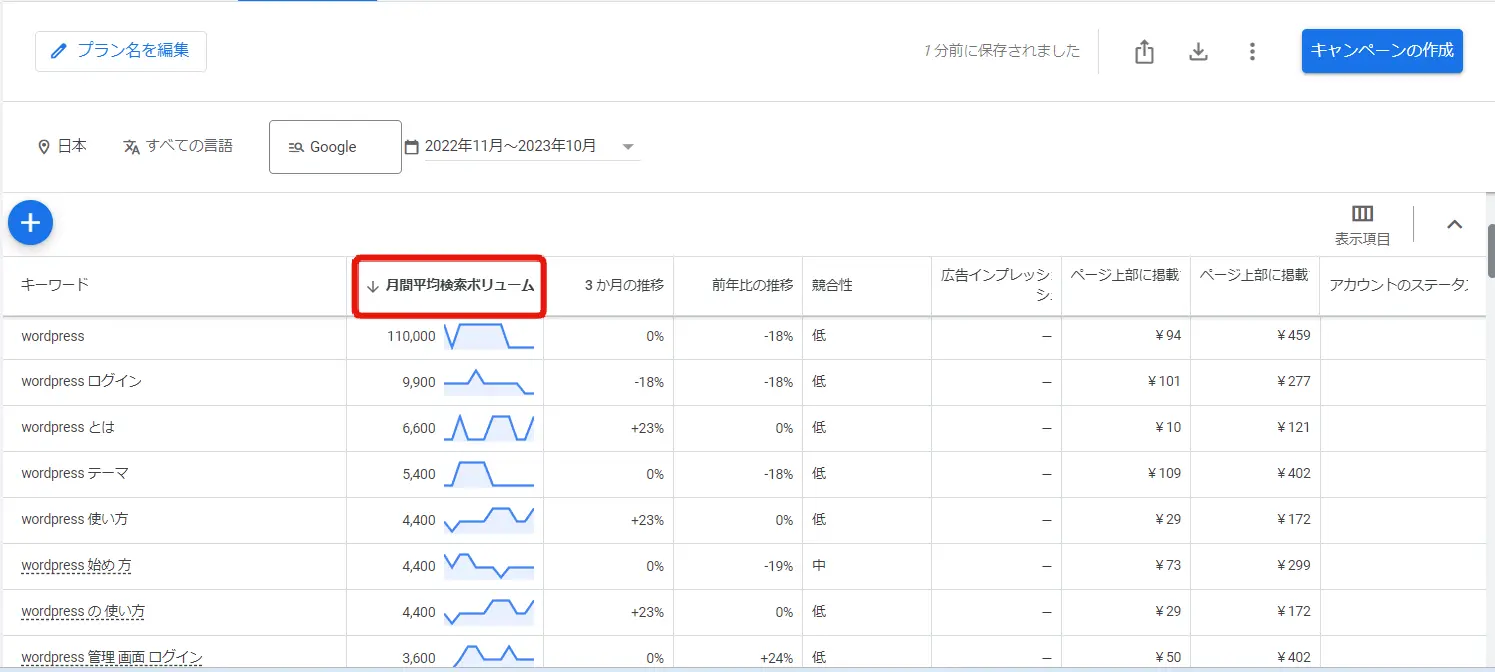Click the share icon
The width and height of the screenshot is (1495, 672).
(1143, 51)
